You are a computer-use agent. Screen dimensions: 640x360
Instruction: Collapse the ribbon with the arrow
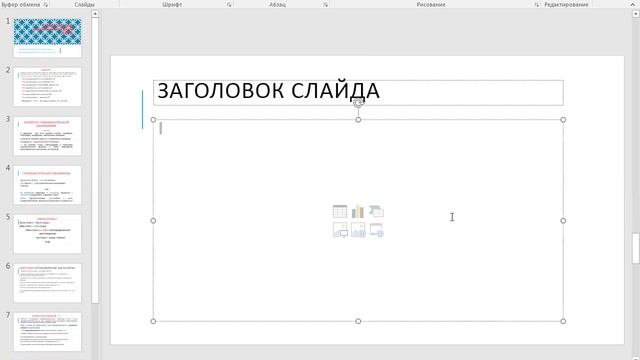click(x=633, y=4)
